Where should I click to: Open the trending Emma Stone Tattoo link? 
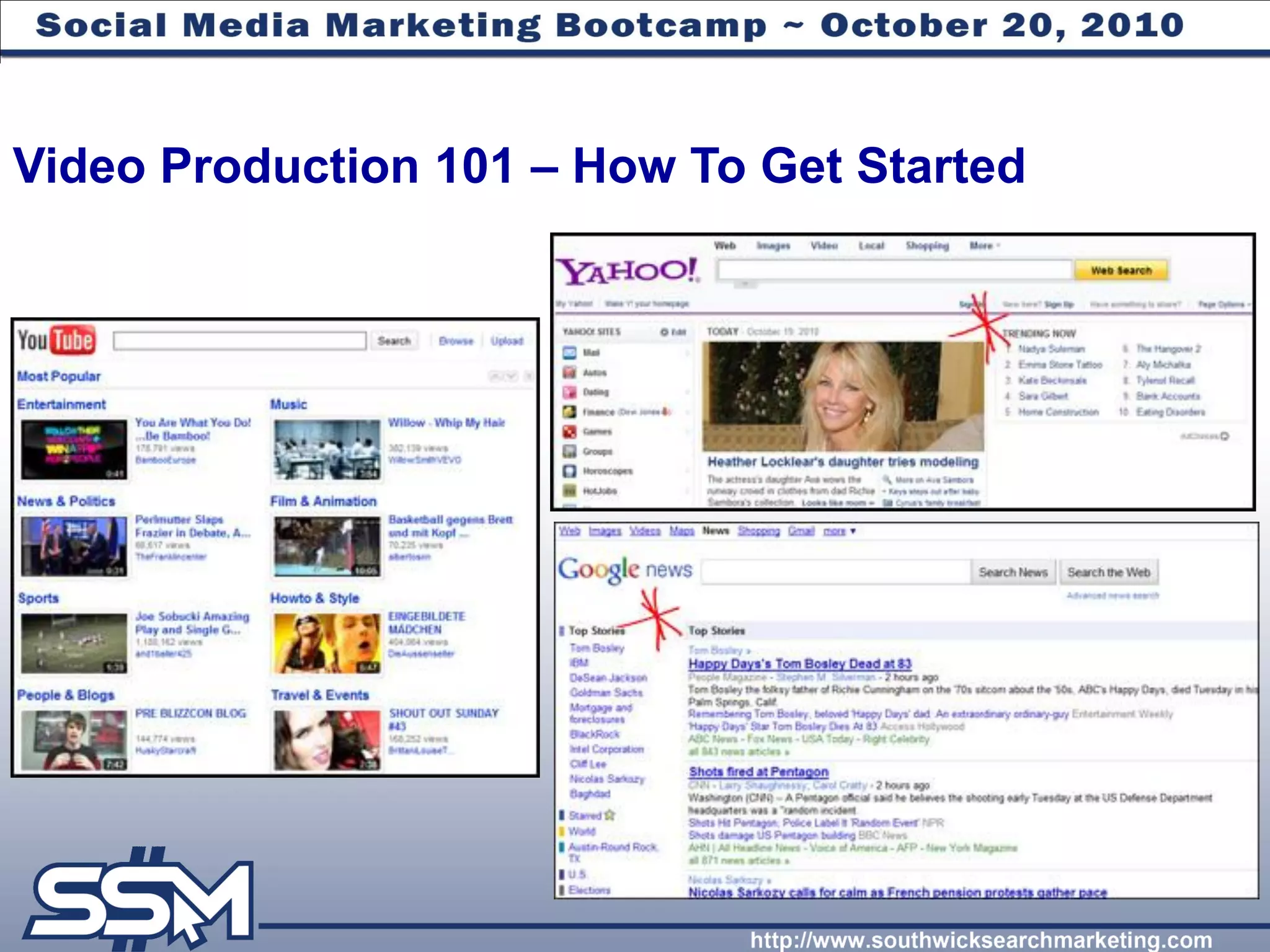(1060, 364)
